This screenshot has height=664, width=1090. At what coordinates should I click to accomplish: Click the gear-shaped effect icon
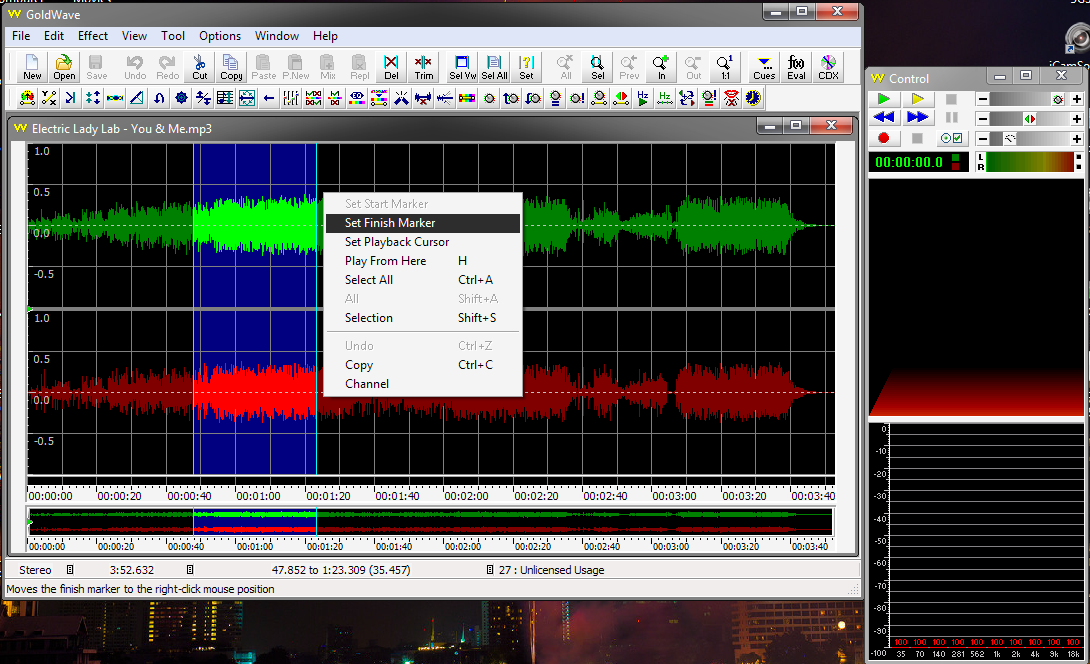tap(181, 98)
